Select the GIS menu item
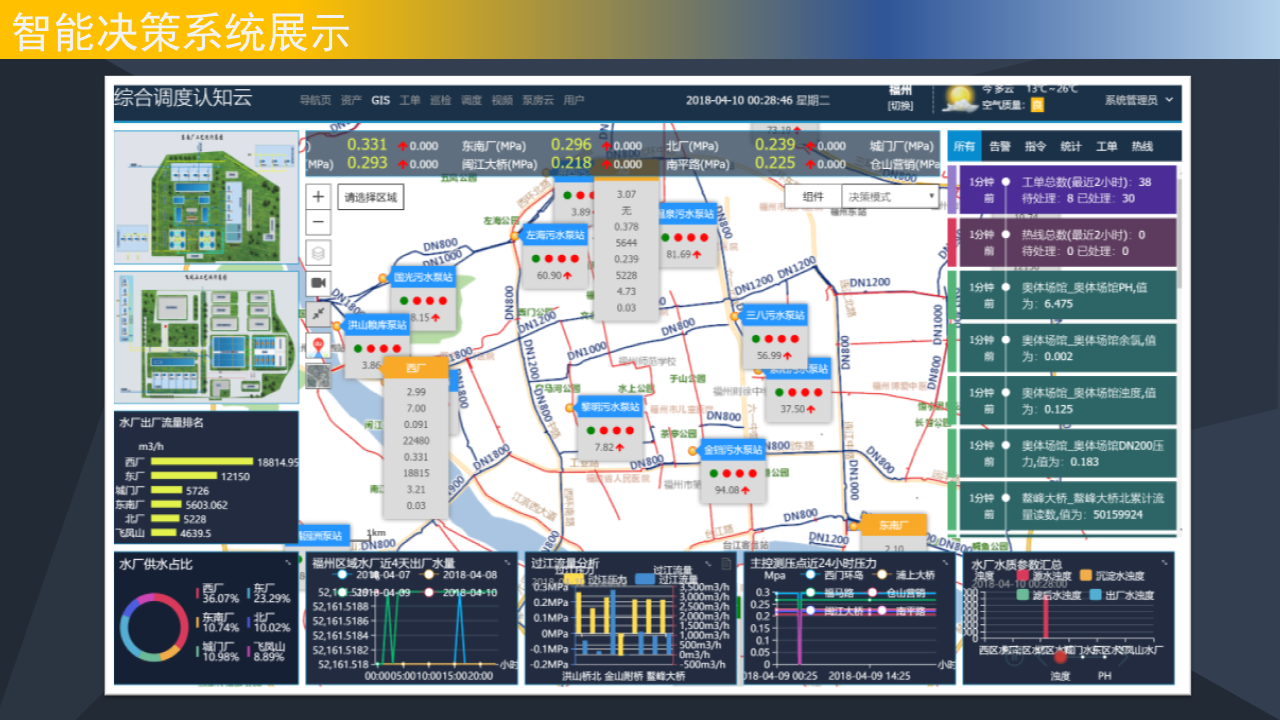The height and width of the screenshot is (720, 1280). [x=380, y=100]
